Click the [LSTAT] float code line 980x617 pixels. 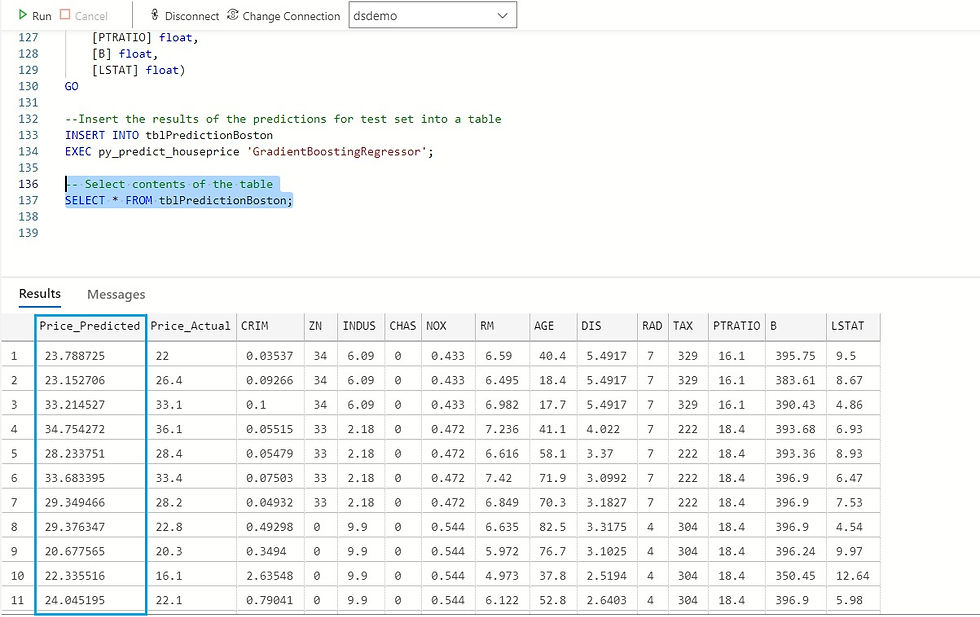click(x=139, y=70)
